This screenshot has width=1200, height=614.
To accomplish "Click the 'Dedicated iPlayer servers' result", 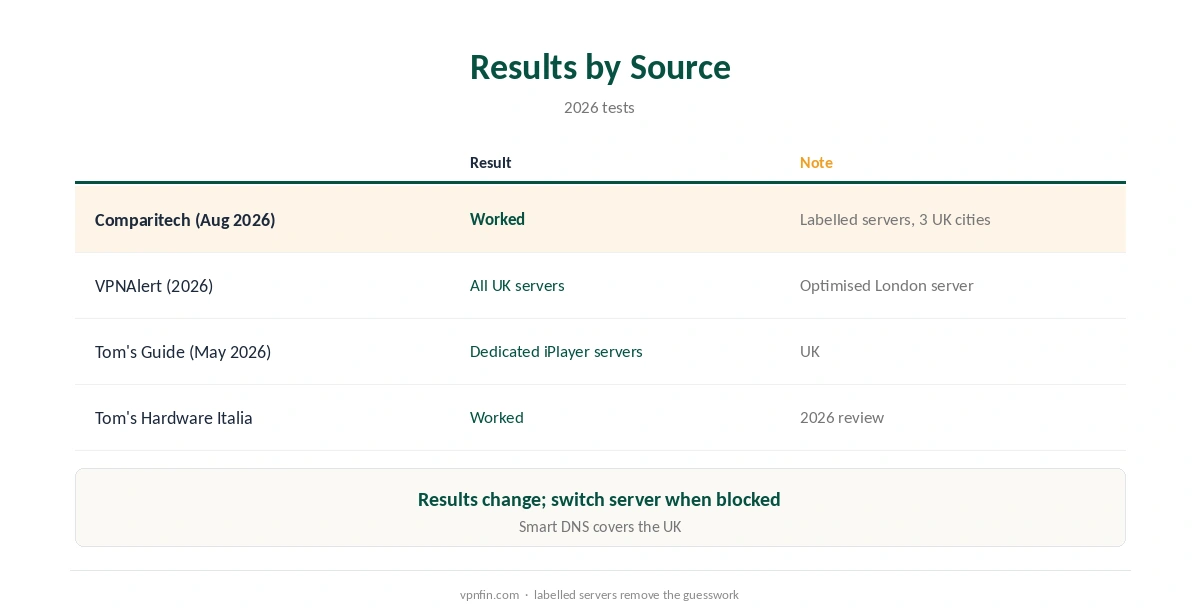I will point(556,351).
